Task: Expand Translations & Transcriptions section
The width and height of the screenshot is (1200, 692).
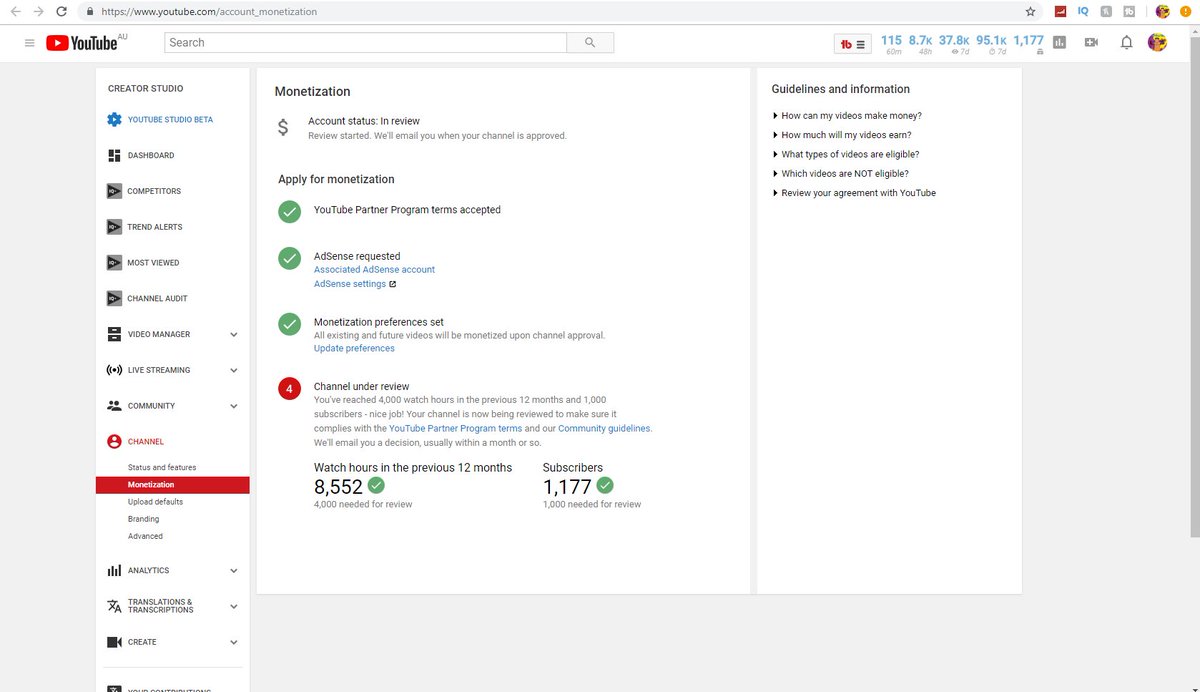Action: (x=234, y=606)
